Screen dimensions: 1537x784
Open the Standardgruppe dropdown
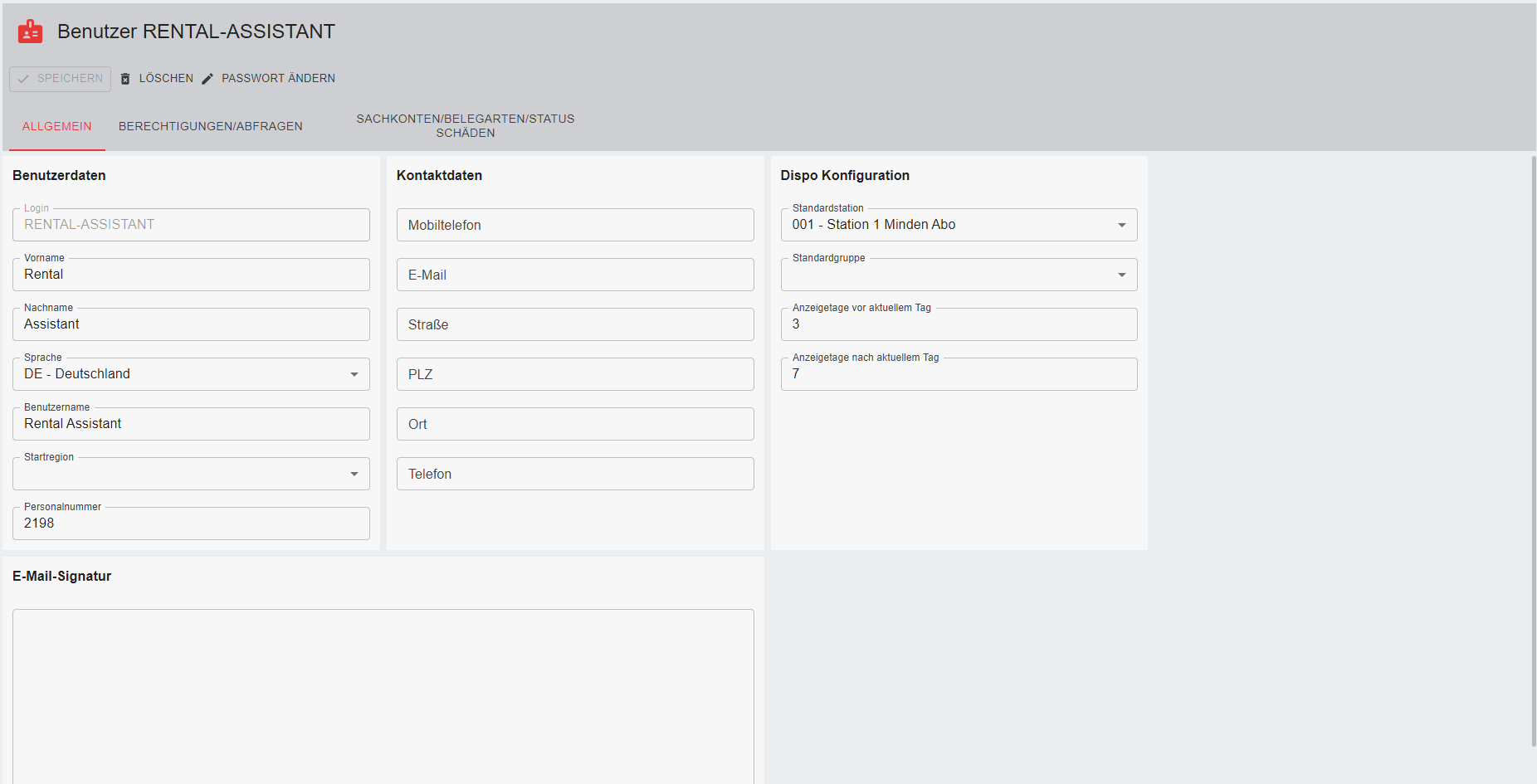[1121, 275]
